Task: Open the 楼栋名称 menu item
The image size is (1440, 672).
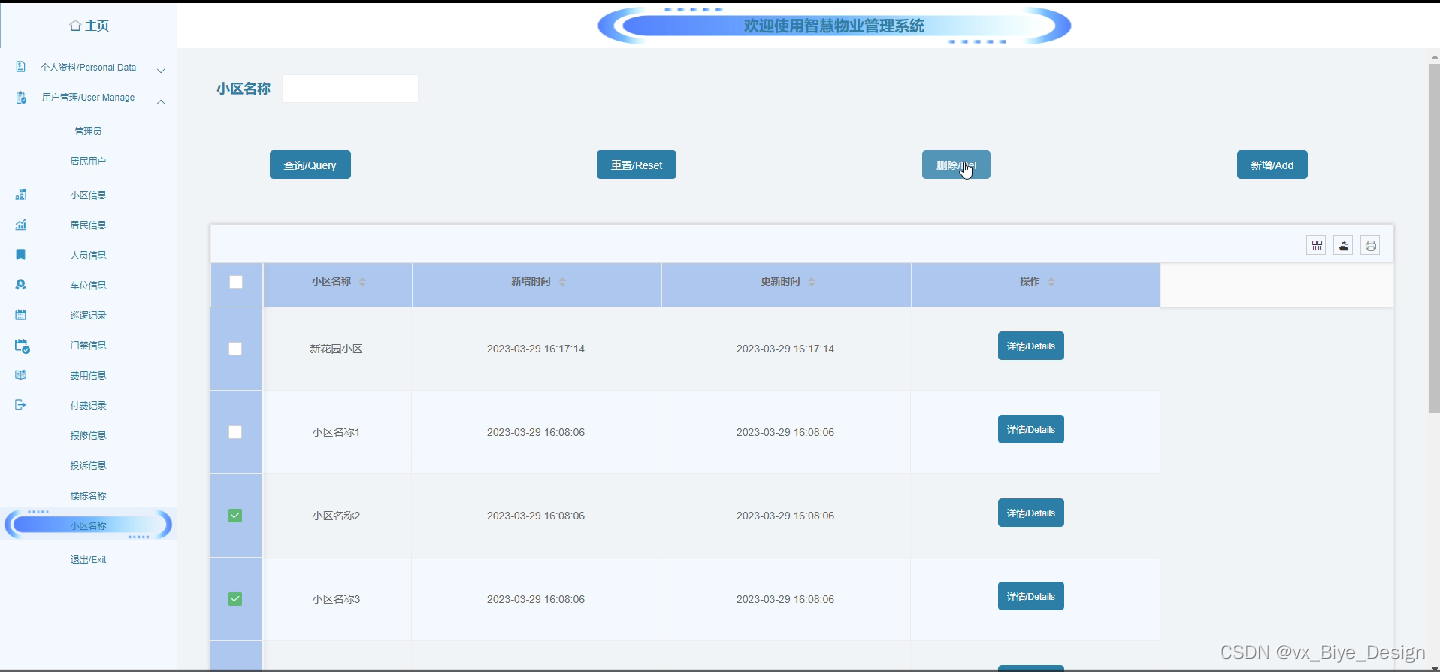Action: click(x=88, y=495)
